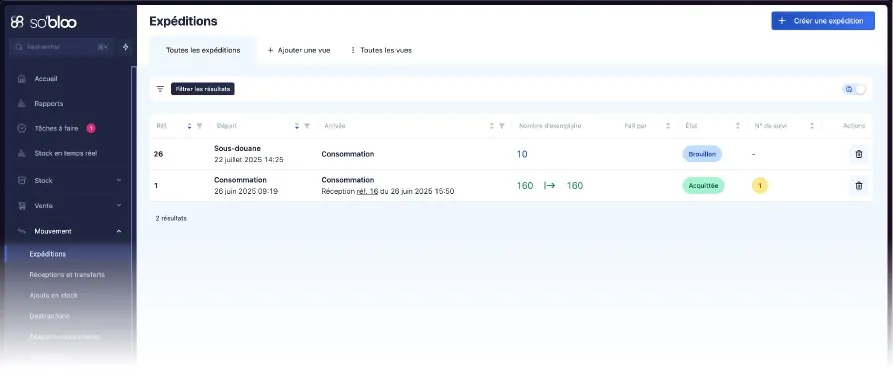Click the date 22 juillet 2025 14:25

[x=249, y=160]
